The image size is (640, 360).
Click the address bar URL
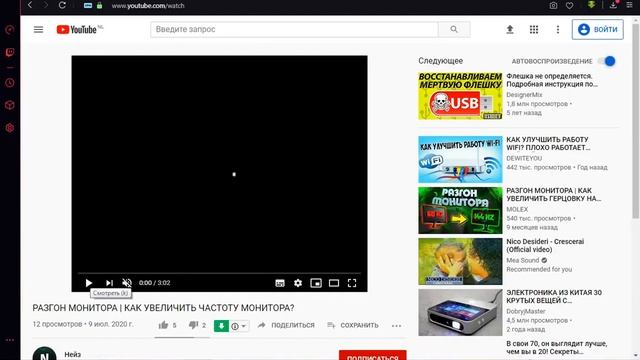coord(148,6)
